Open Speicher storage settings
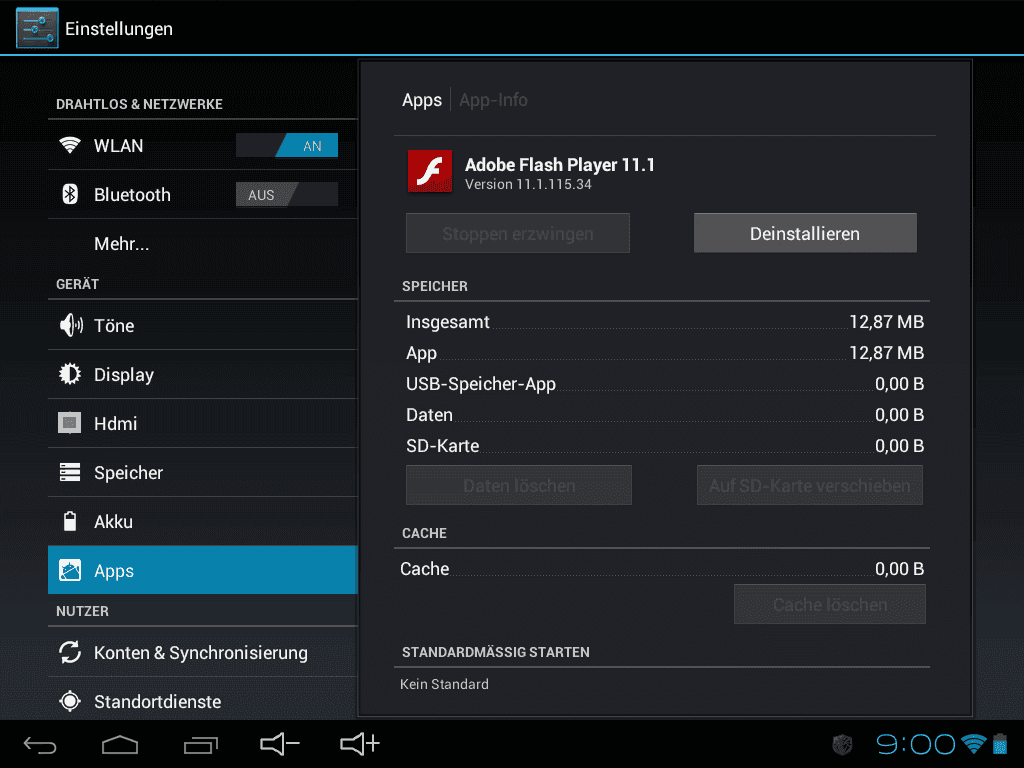The image size is (1024, 768). [x=202, y=472]
